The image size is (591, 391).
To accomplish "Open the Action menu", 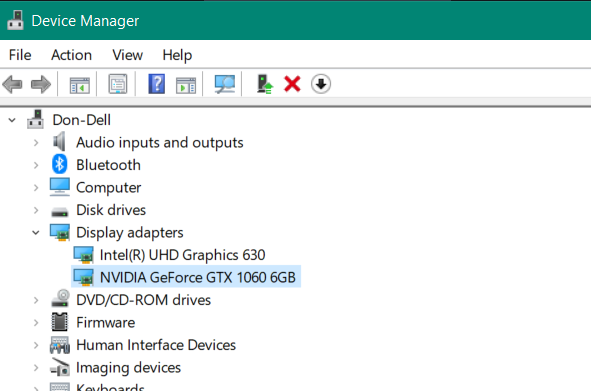I will pos(72,55).
